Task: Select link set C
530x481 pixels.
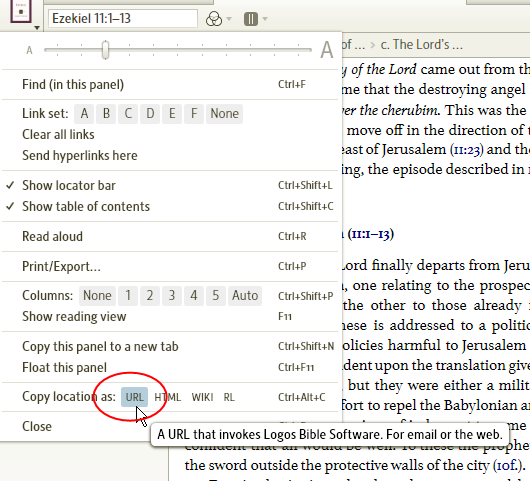Action: pos(128,114)
